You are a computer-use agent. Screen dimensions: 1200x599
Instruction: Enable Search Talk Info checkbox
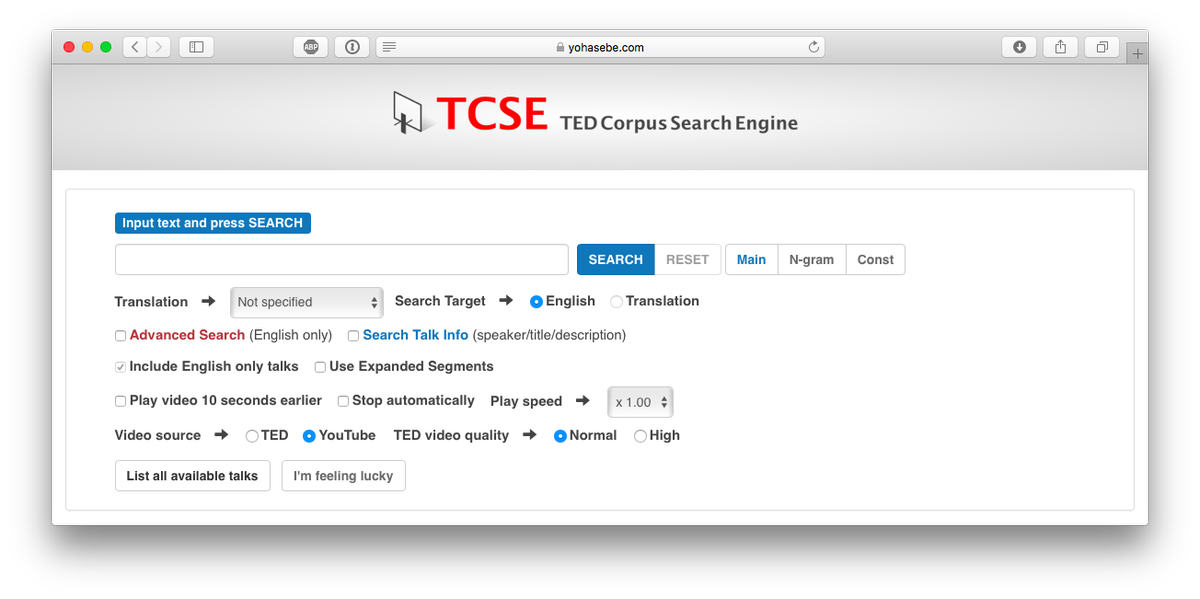tap(353, 336)
